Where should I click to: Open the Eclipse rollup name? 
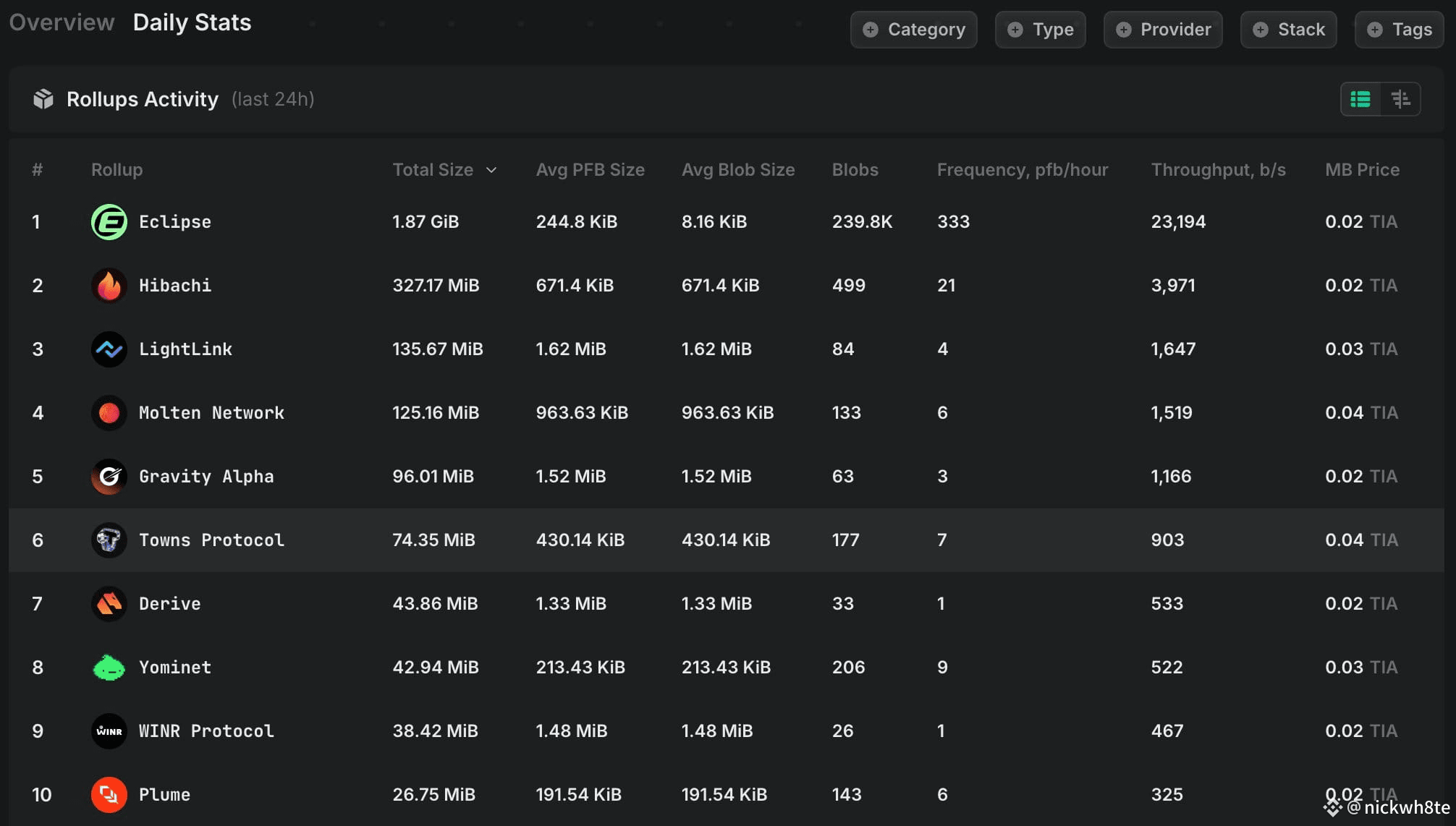coord(175,222)
